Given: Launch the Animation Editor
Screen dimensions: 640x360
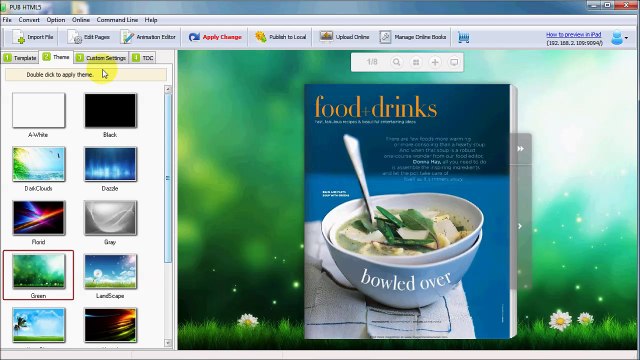Looking at the screenshot, I should (x=148, y=37).
